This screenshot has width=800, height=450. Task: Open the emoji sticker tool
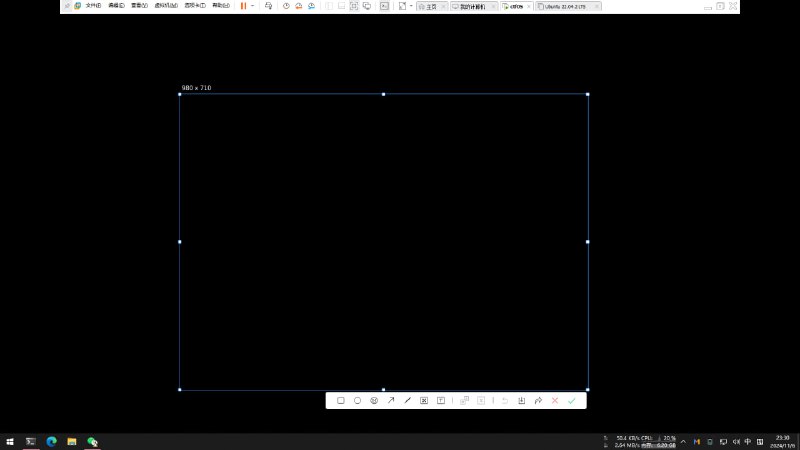(x=374, y=401)
